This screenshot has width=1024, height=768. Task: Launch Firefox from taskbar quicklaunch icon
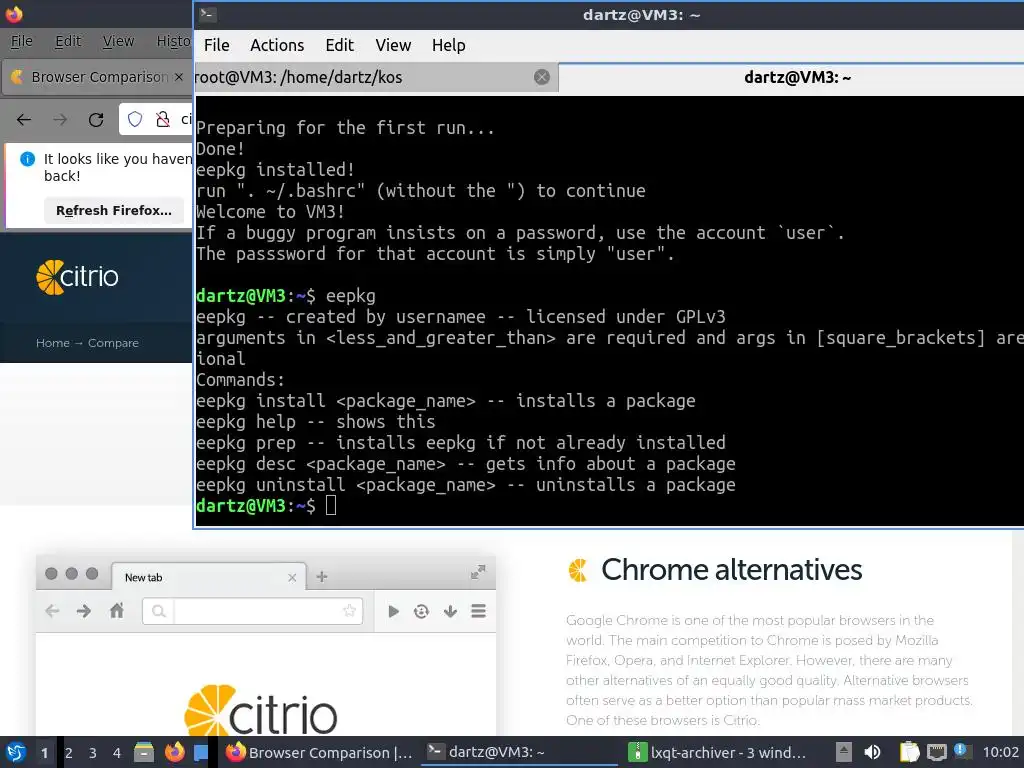(x=174, y=752)
